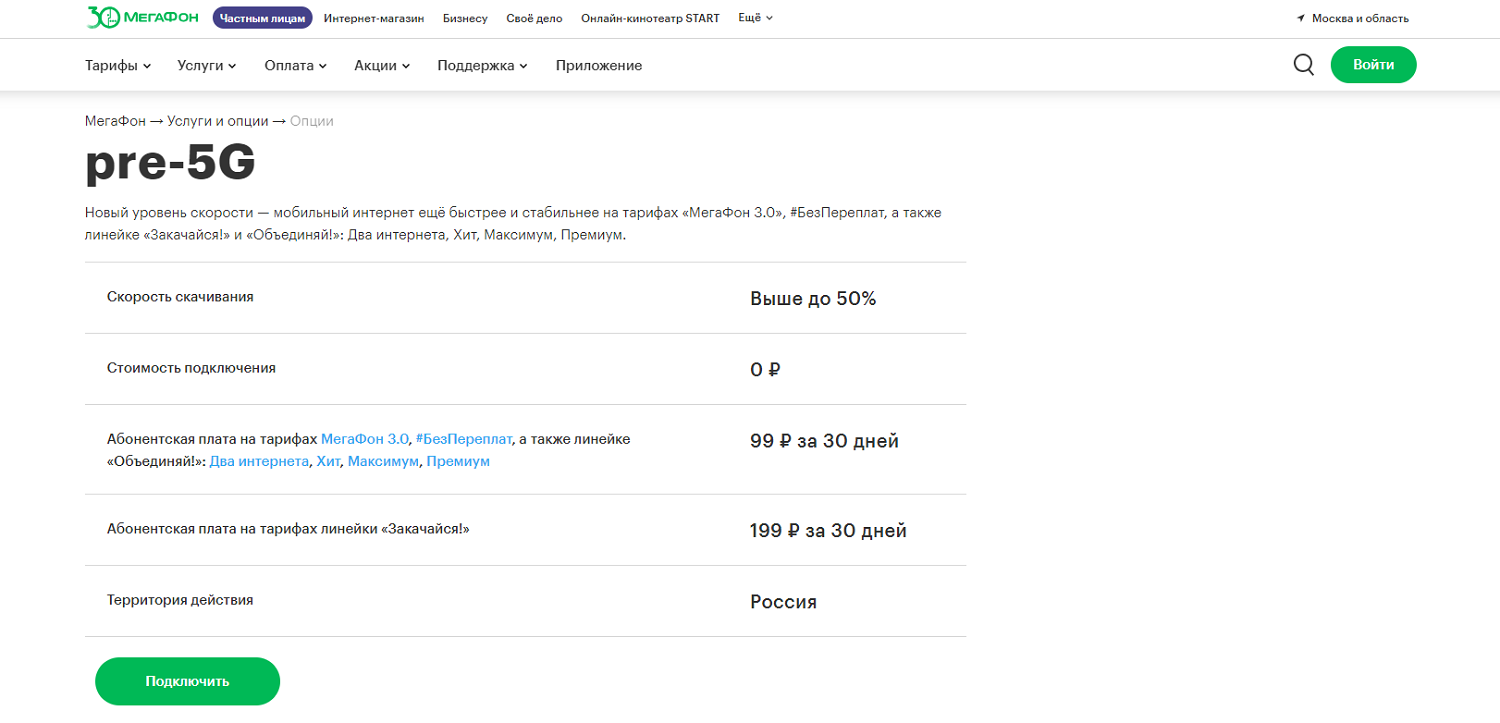Change region Москва и область

tap(1360, 18)
